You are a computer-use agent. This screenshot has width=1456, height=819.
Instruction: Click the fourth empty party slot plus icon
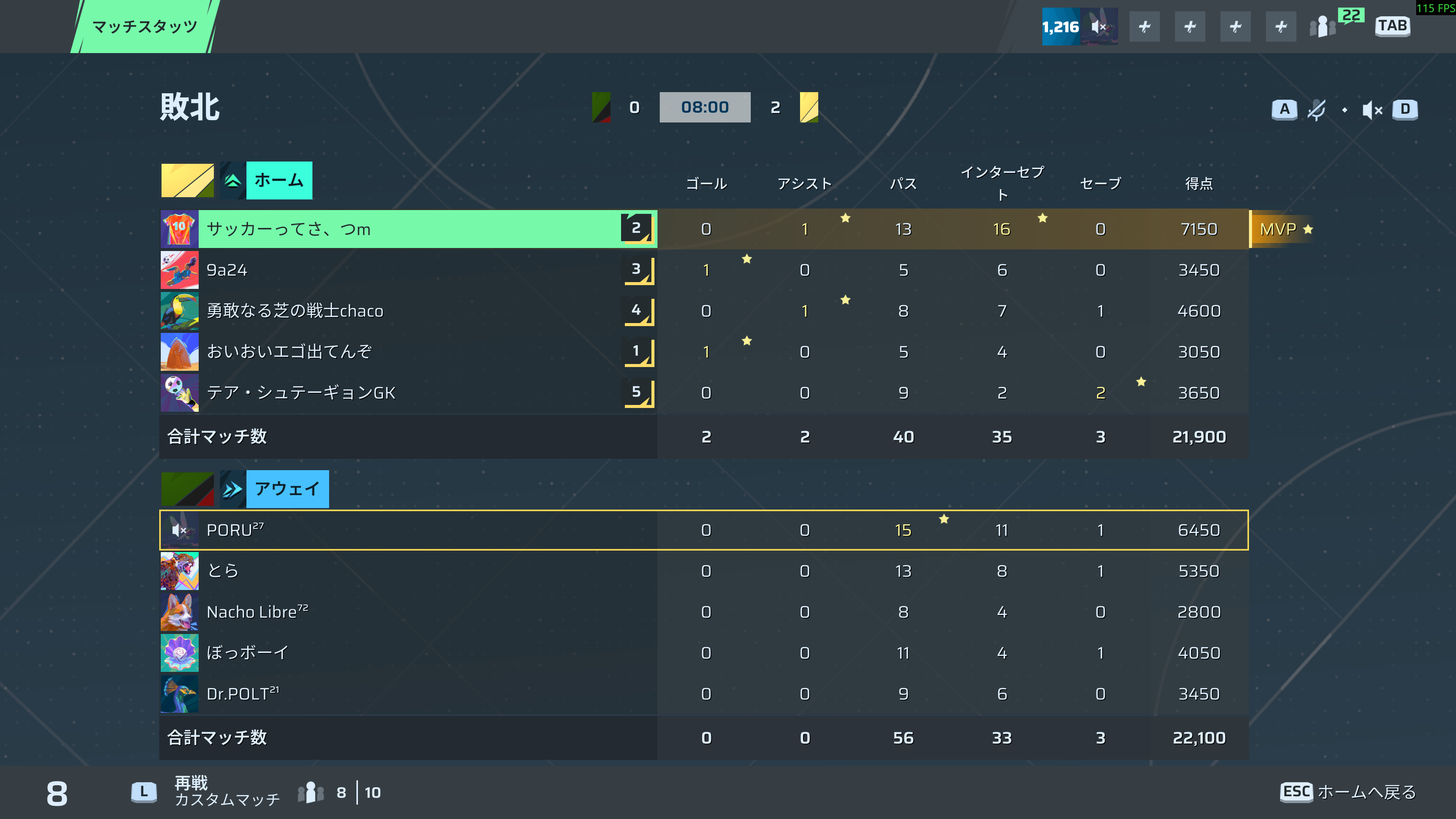tap(1281, 27)
